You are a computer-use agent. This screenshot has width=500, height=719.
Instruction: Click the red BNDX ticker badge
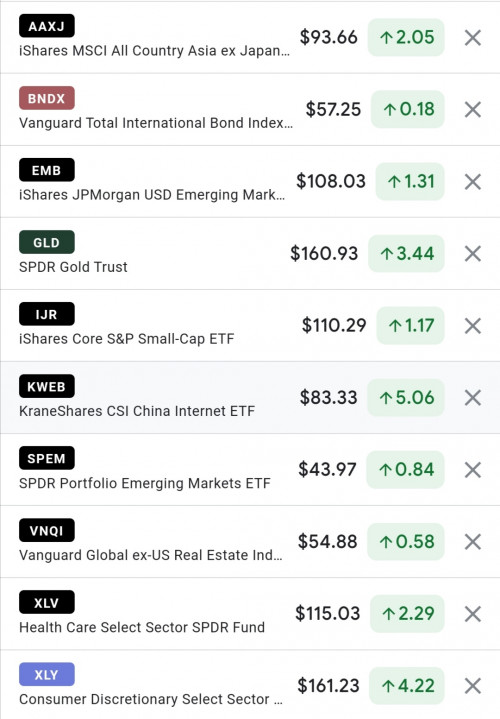point(46,98)
